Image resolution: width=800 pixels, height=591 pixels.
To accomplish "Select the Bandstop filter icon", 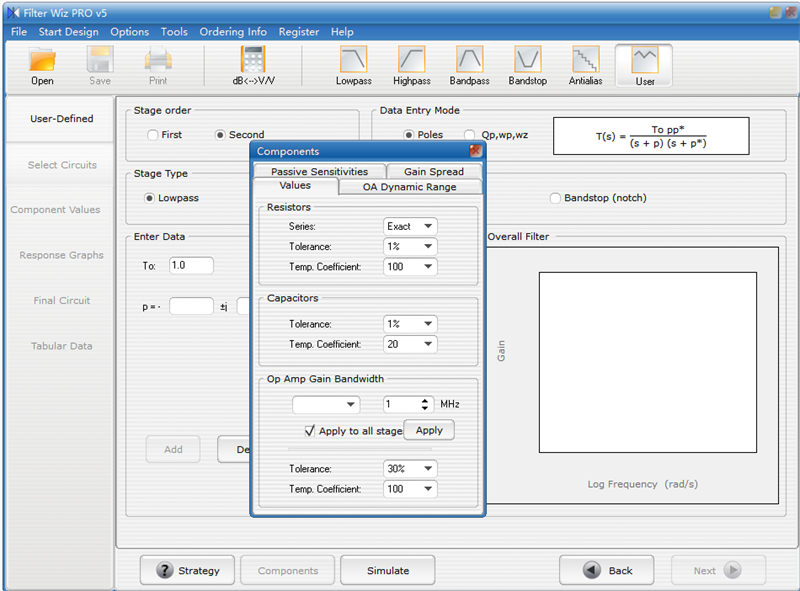I will (528, 60).
